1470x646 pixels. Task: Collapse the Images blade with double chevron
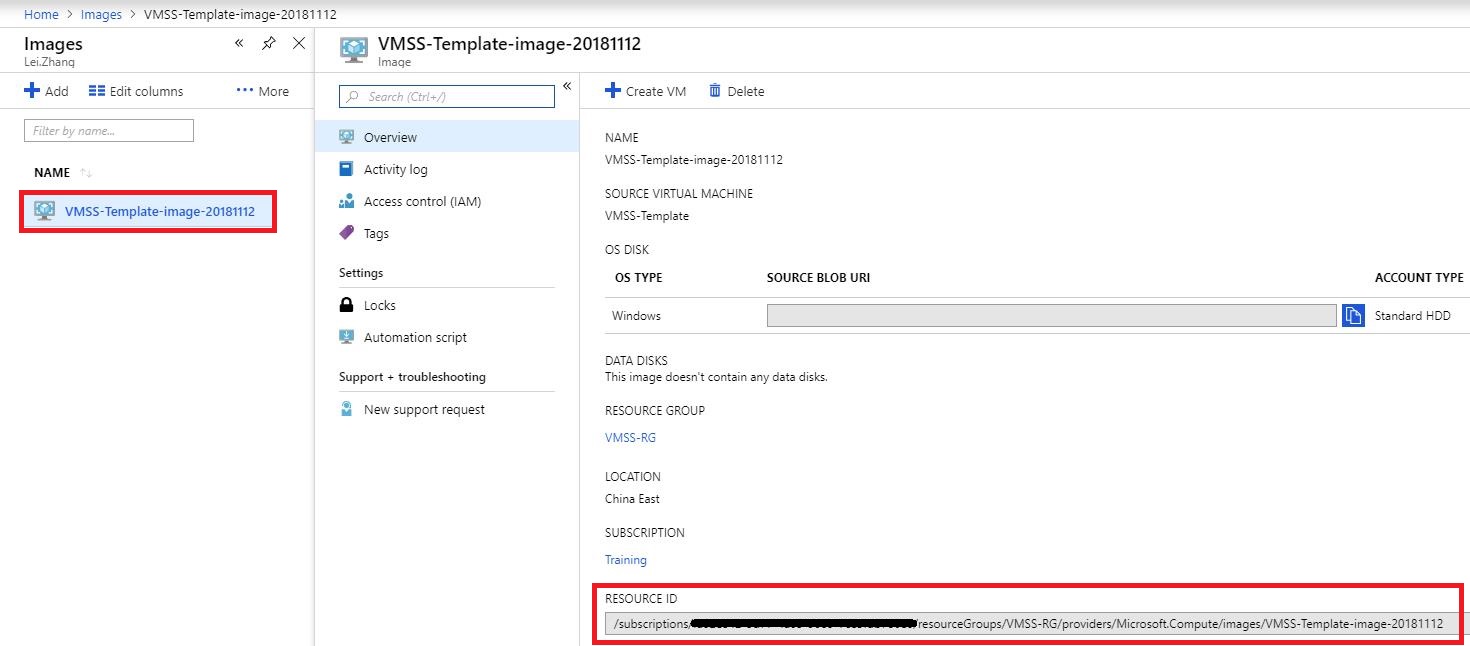pyautogui.click(x=239, y=43)
